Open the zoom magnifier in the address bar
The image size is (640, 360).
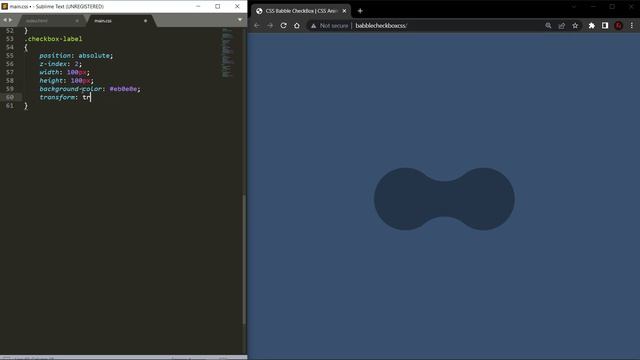(x=548, y=25)
